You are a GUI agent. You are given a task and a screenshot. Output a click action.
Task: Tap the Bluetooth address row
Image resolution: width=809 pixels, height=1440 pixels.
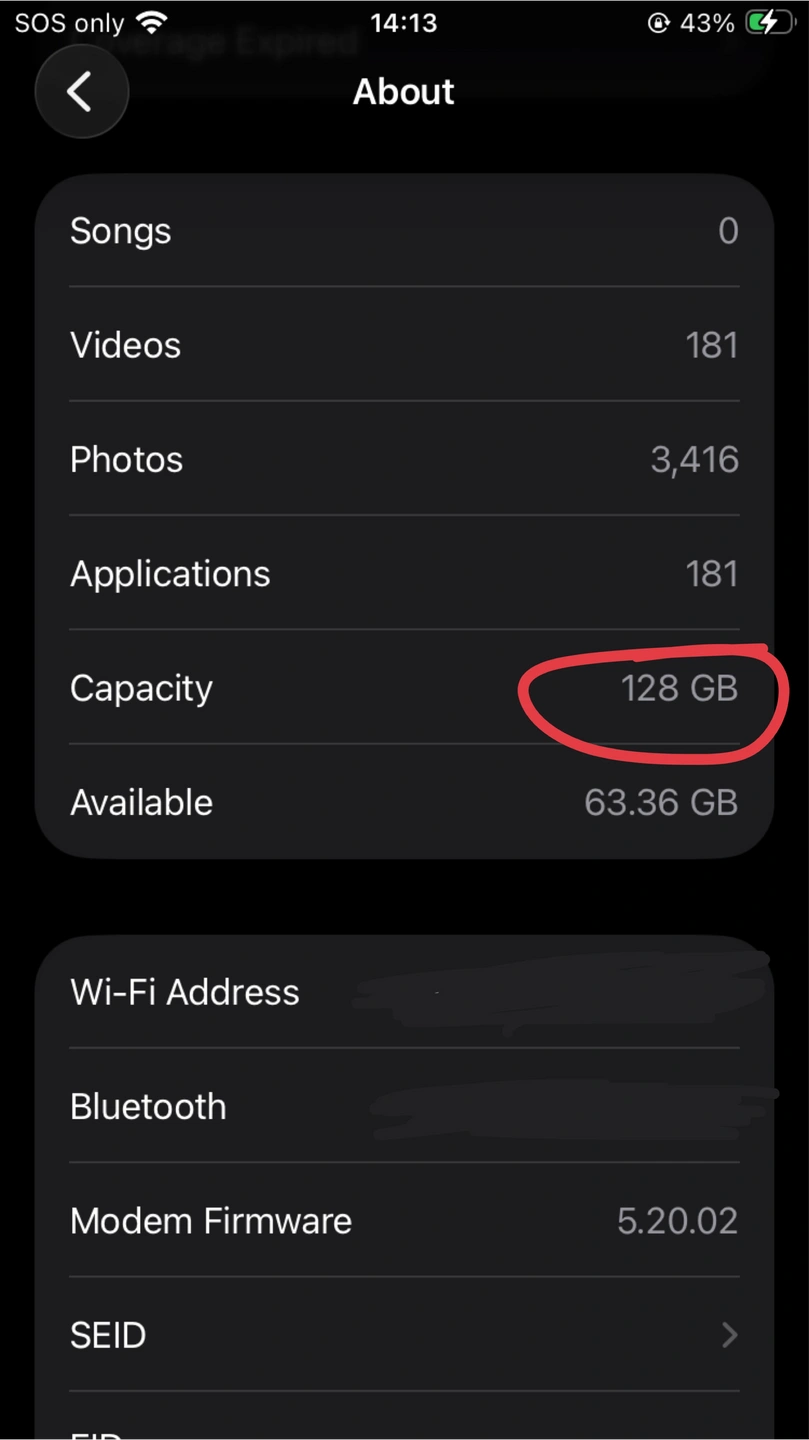(404, 1106)
